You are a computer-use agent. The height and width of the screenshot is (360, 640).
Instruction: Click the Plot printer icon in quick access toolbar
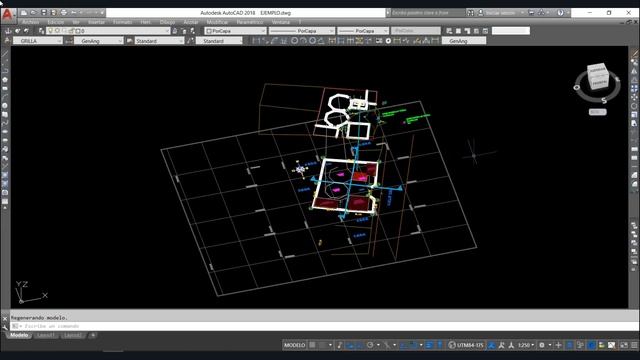(x=63, y=13)
